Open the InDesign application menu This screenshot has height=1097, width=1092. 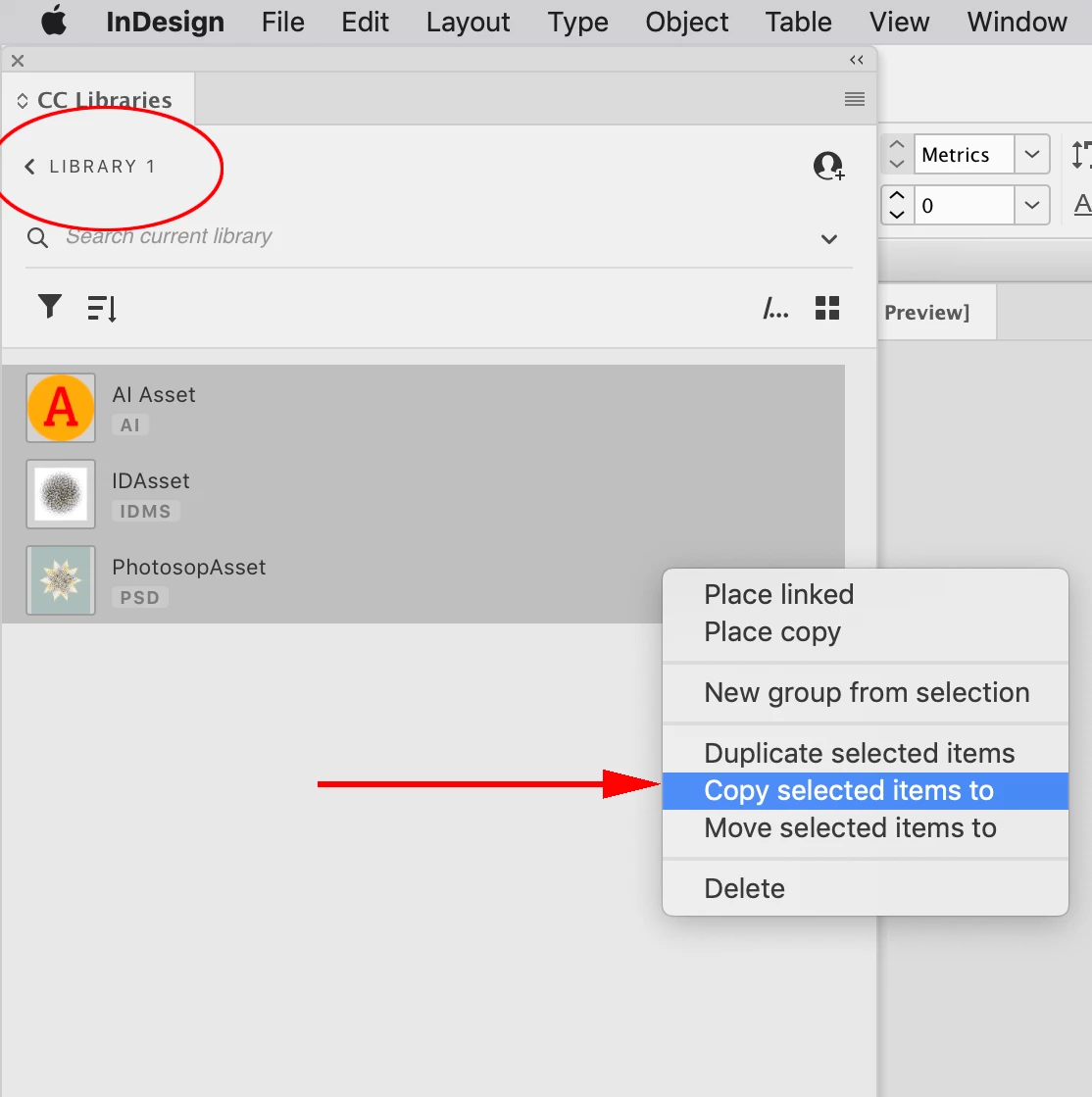(165, 23)
